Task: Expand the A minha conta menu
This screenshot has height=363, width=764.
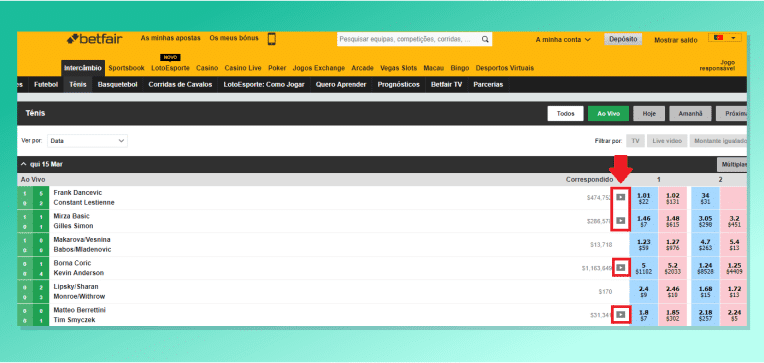Action: 563,40
